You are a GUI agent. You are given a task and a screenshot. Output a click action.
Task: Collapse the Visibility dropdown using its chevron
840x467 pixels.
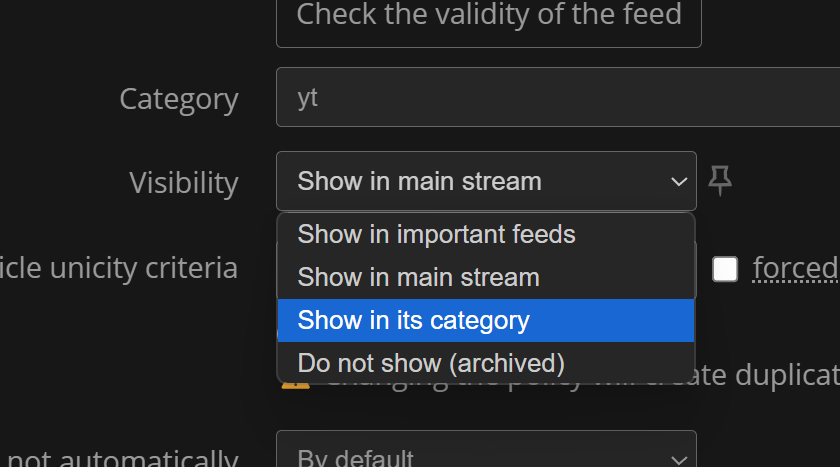[x=679, y=182]
